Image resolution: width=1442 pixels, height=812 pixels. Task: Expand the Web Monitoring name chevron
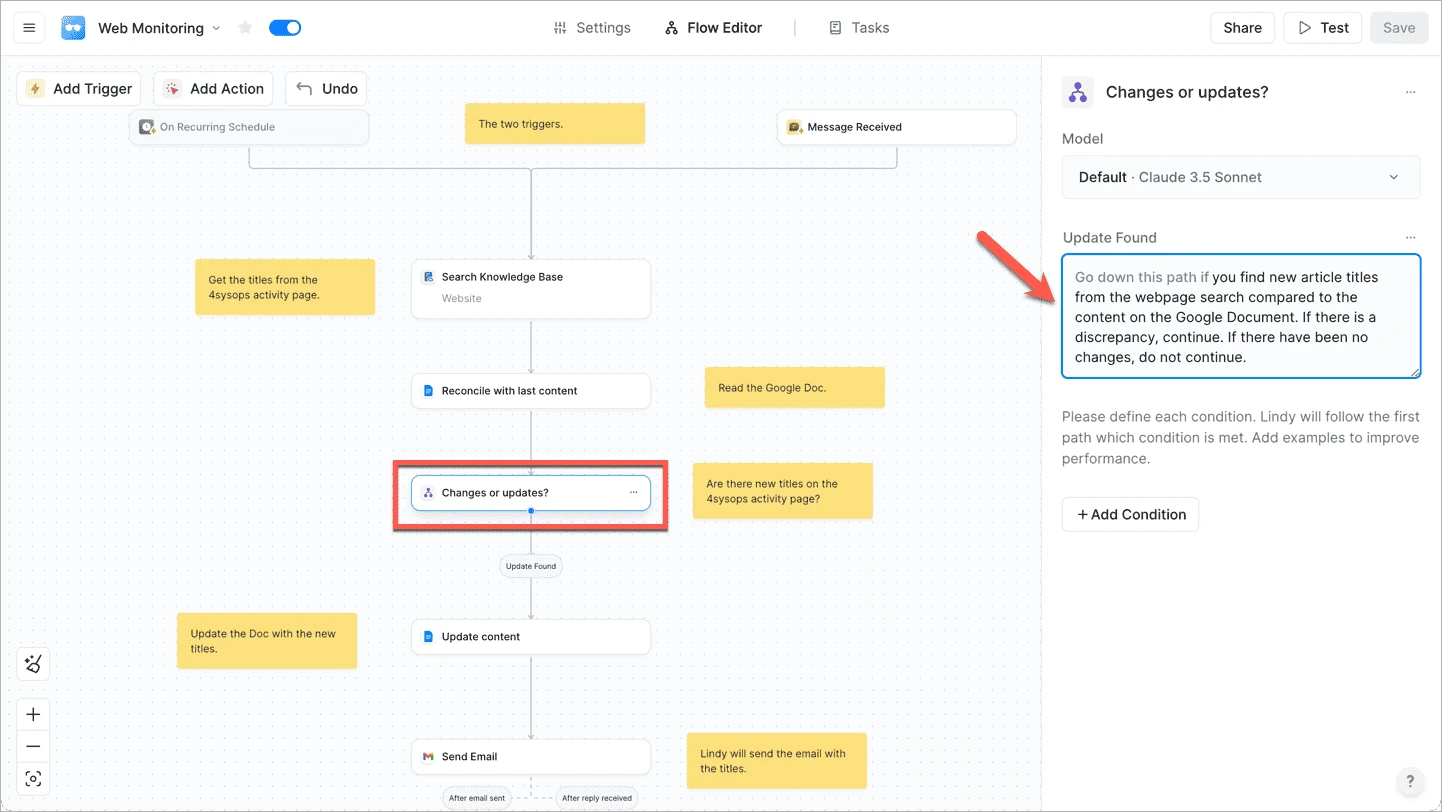click(x=218, y=28)
